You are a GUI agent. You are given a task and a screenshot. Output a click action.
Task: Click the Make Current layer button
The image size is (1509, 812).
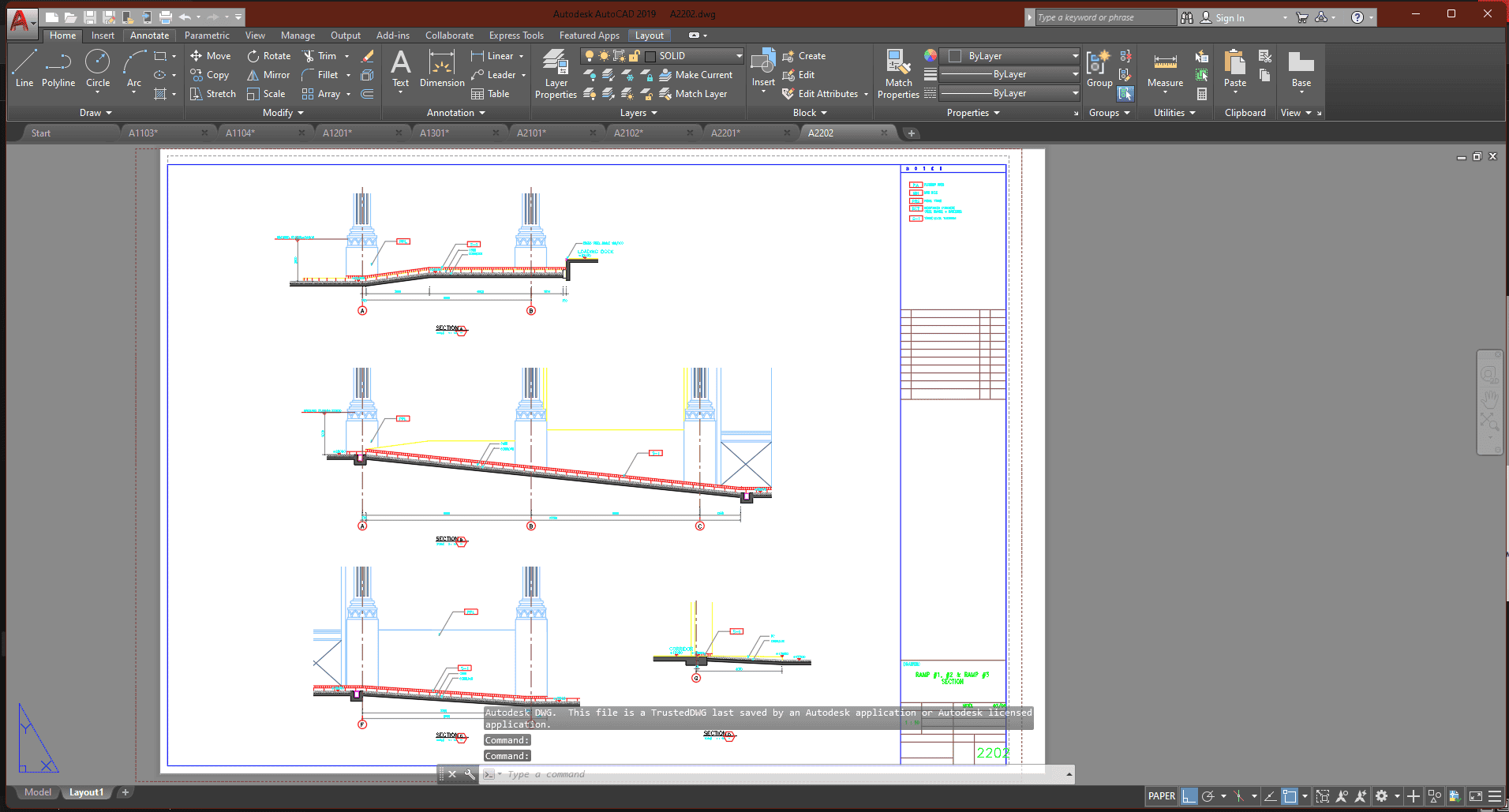[x=695, y=75]
